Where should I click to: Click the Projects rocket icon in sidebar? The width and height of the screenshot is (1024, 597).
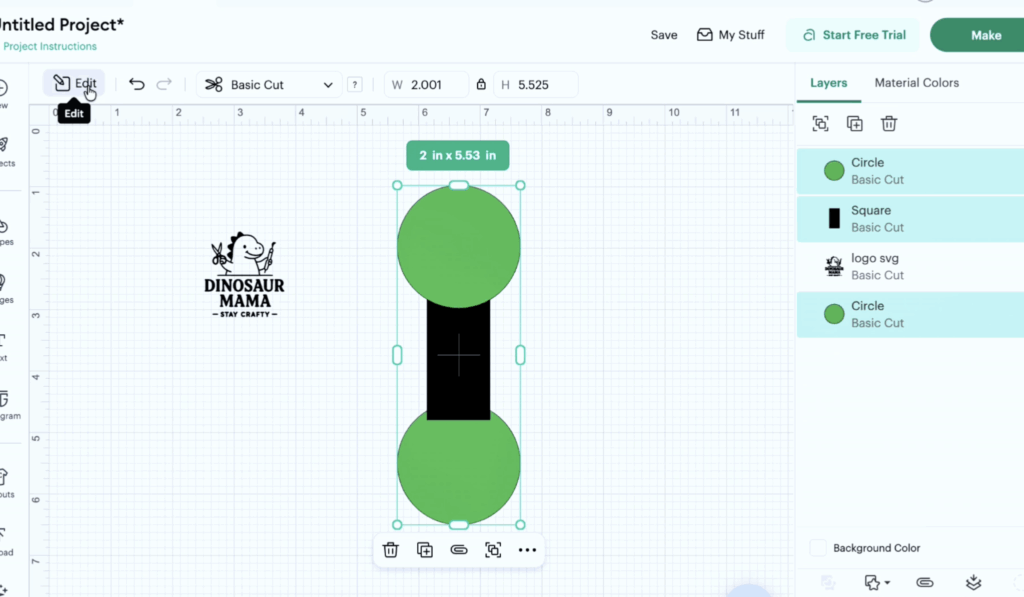[x=4, y=145]
